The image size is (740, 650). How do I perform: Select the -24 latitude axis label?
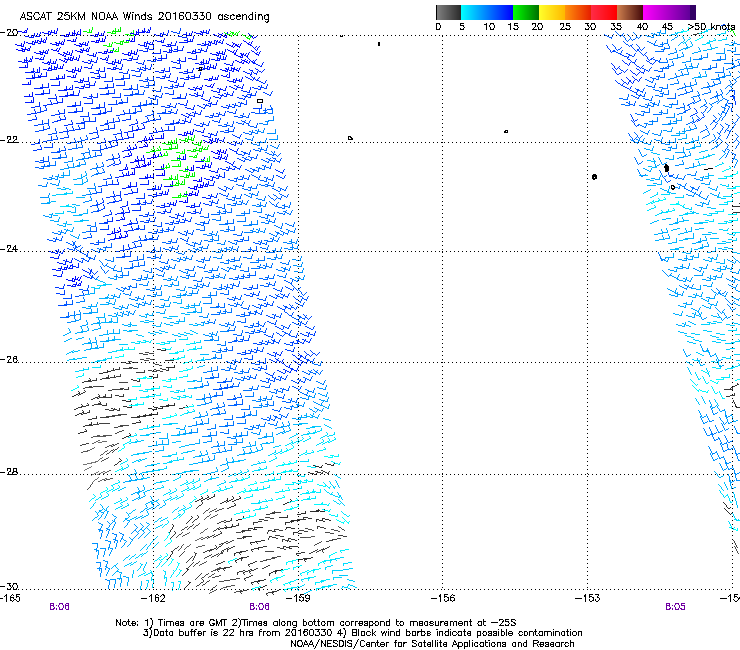coord(9,249)
